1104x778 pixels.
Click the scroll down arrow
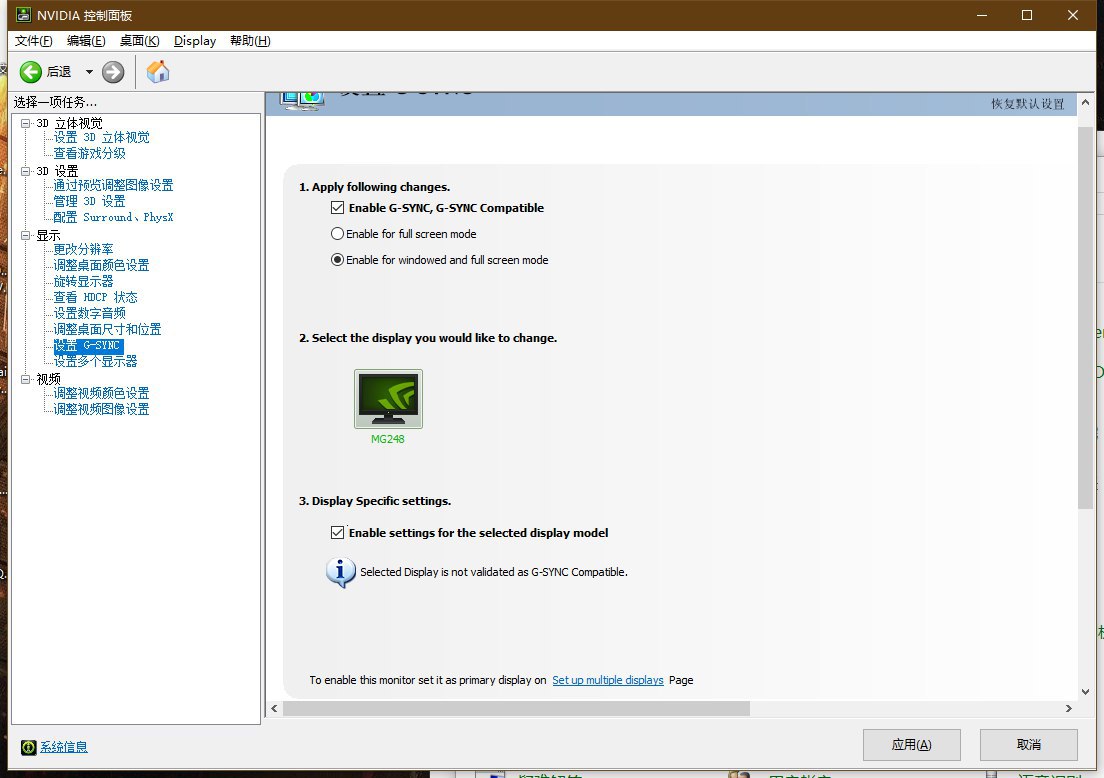tap(1085, 691)
